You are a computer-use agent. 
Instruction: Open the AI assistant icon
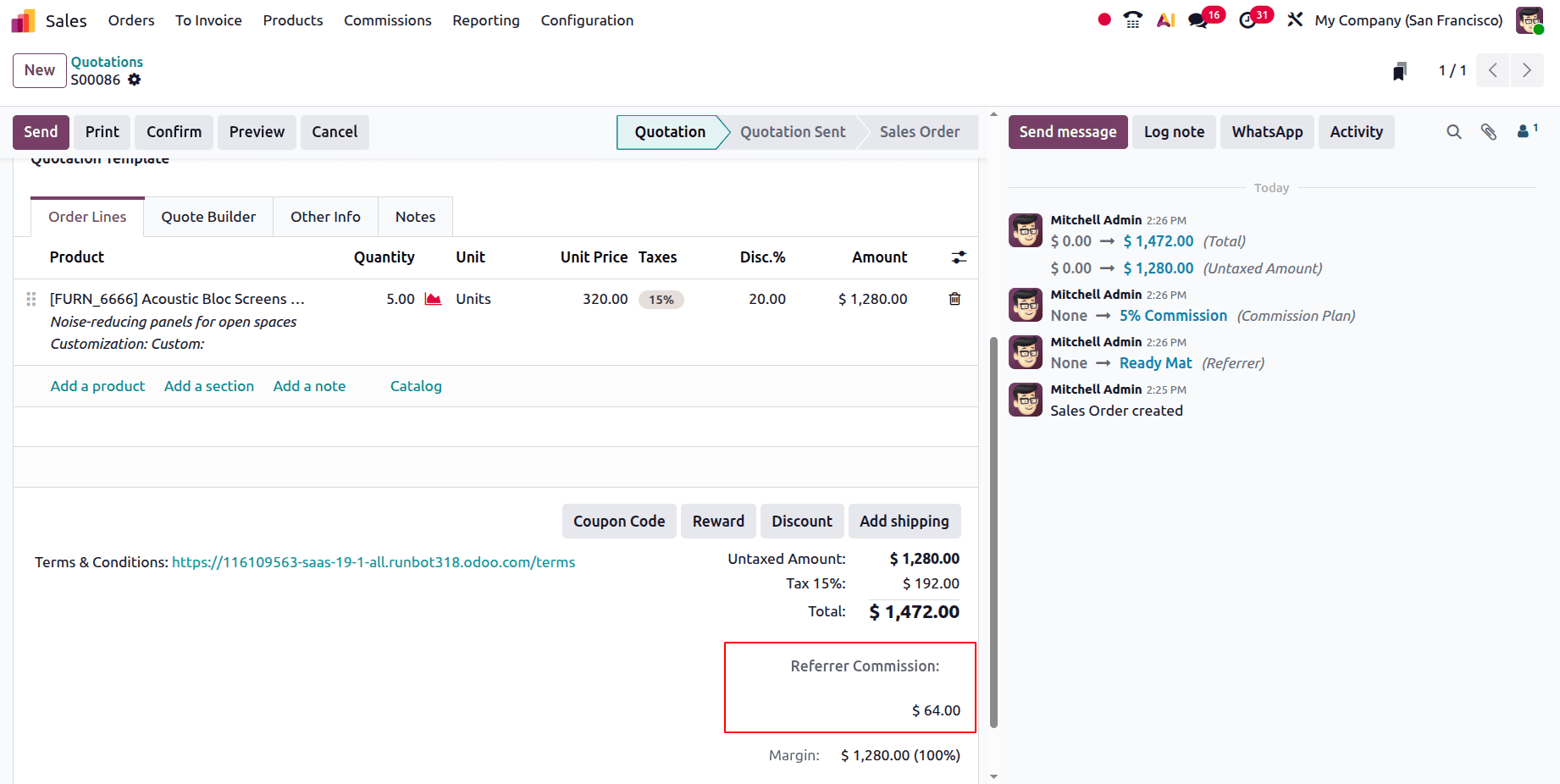[x=1165, y=19]
